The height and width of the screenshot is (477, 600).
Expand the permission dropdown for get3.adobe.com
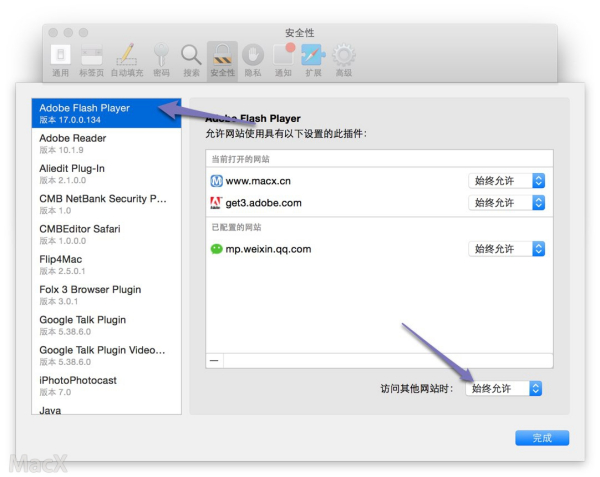pyautogui.click(x=506, y=203)
